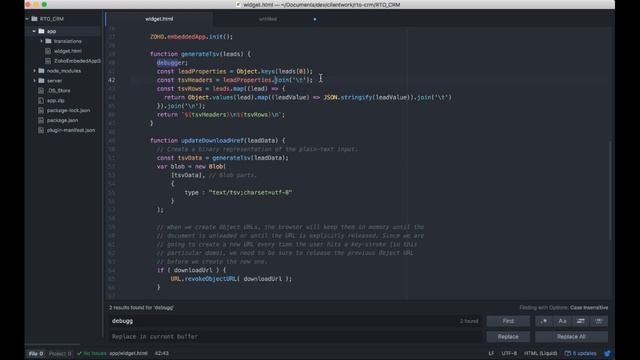Image resolution: width=640 pixels, height=360 pixels.
Task: Click the 'Case Insensitive' find options label
Action: tap(589, 308)
